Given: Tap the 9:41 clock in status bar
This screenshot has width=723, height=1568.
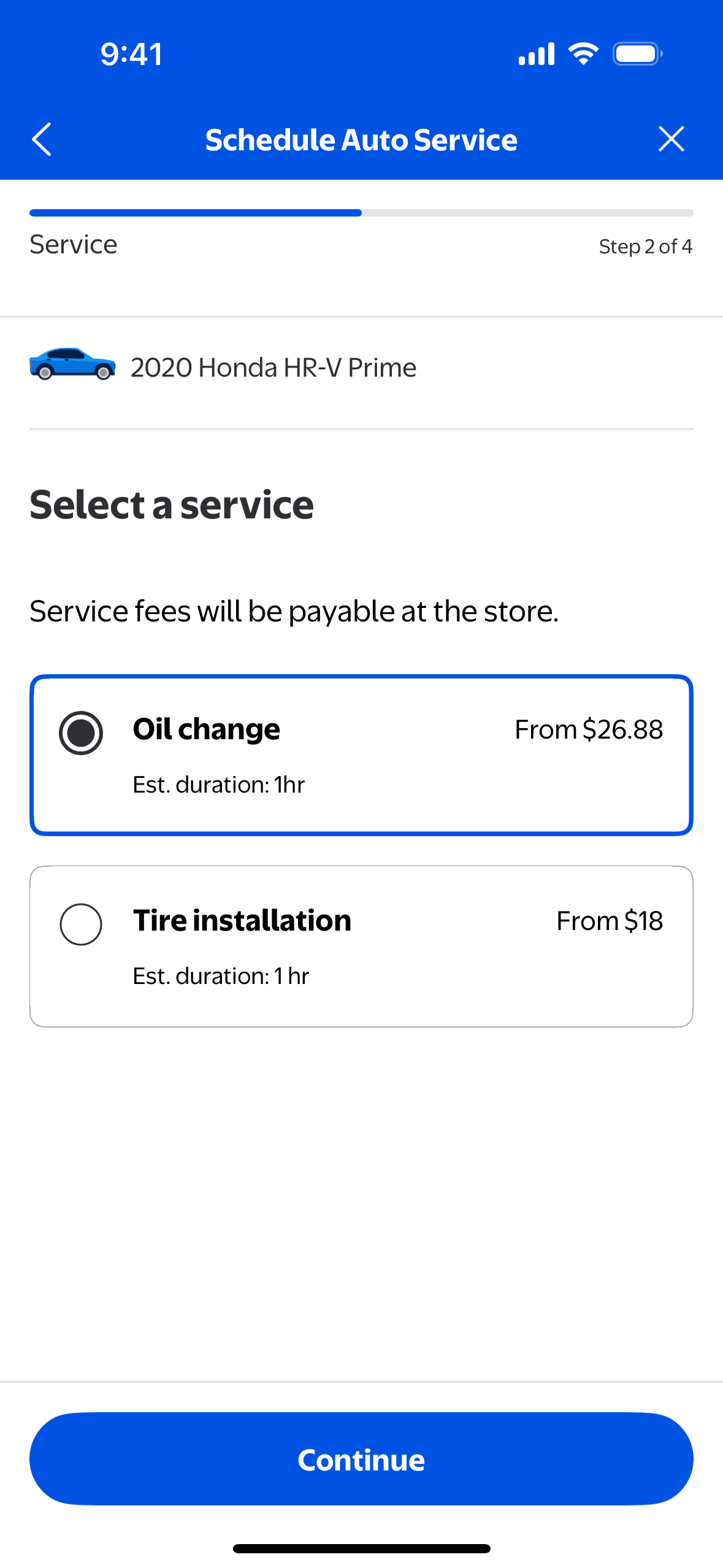Looking at the screenshot, I should pos(131,54).
